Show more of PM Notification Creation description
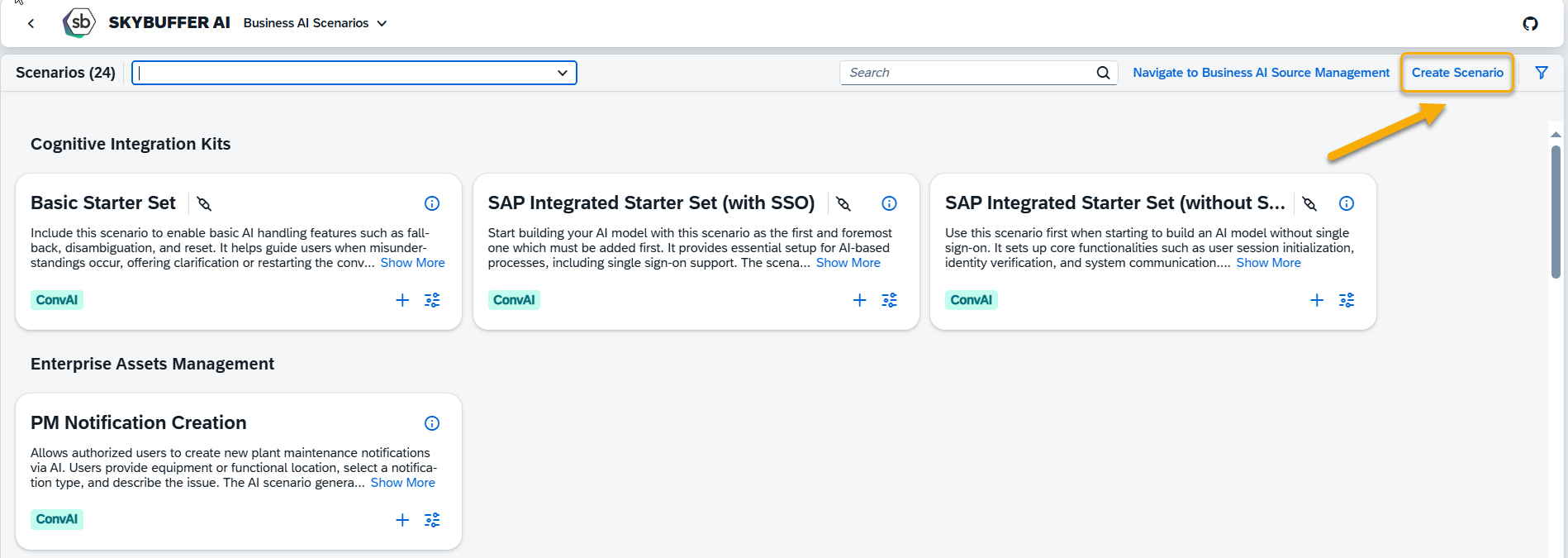 pyautogui.click(x=402, y=483)
